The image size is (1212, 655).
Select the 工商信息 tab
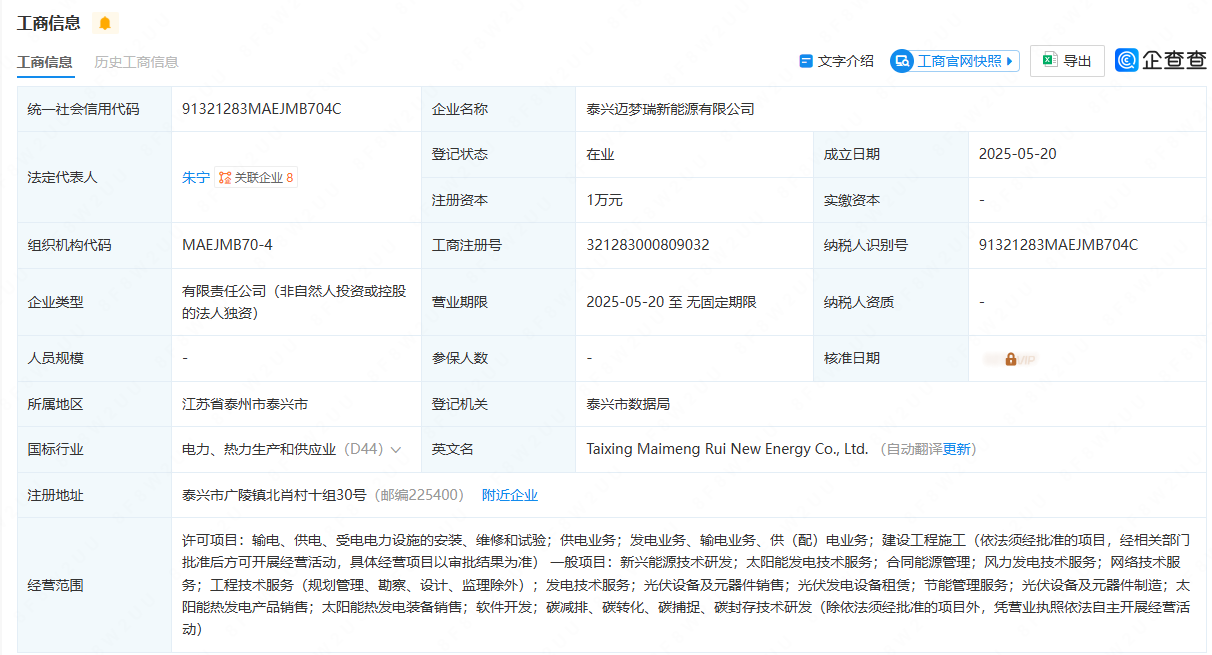pos(45,62)
